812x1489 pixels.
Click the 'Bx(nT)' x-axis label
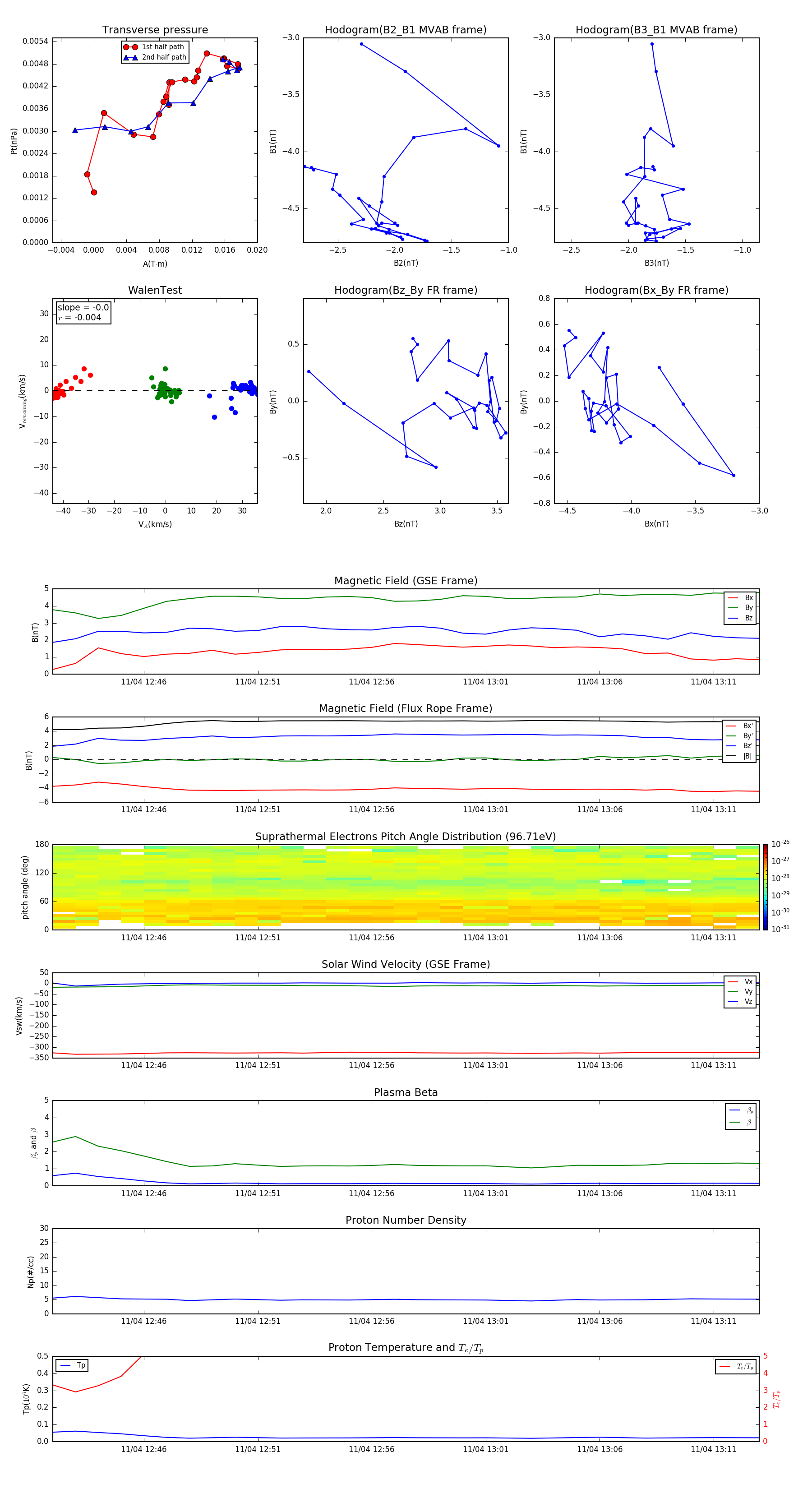coord(656,524)
